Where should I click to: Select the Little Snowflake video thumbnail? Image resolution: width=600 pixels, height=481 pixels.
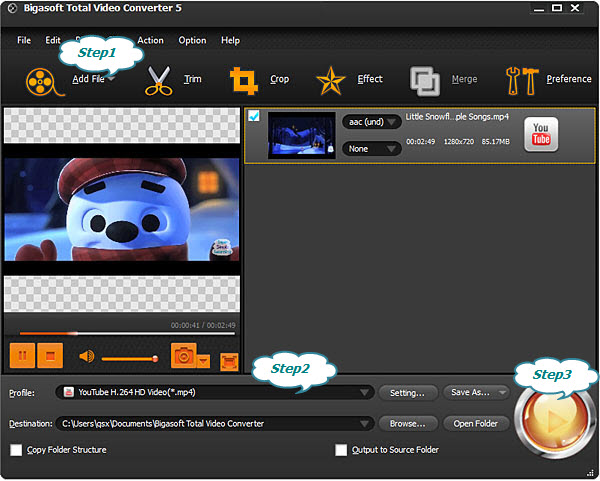[x=302, y=135]
